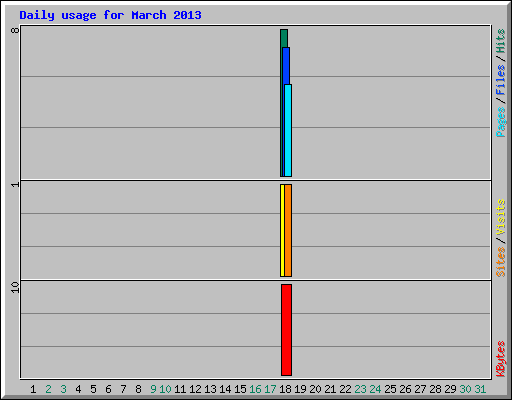Click the Pages legend label
Screen dimensions: 512x400
pyautogui.click(x=500, y=122)
